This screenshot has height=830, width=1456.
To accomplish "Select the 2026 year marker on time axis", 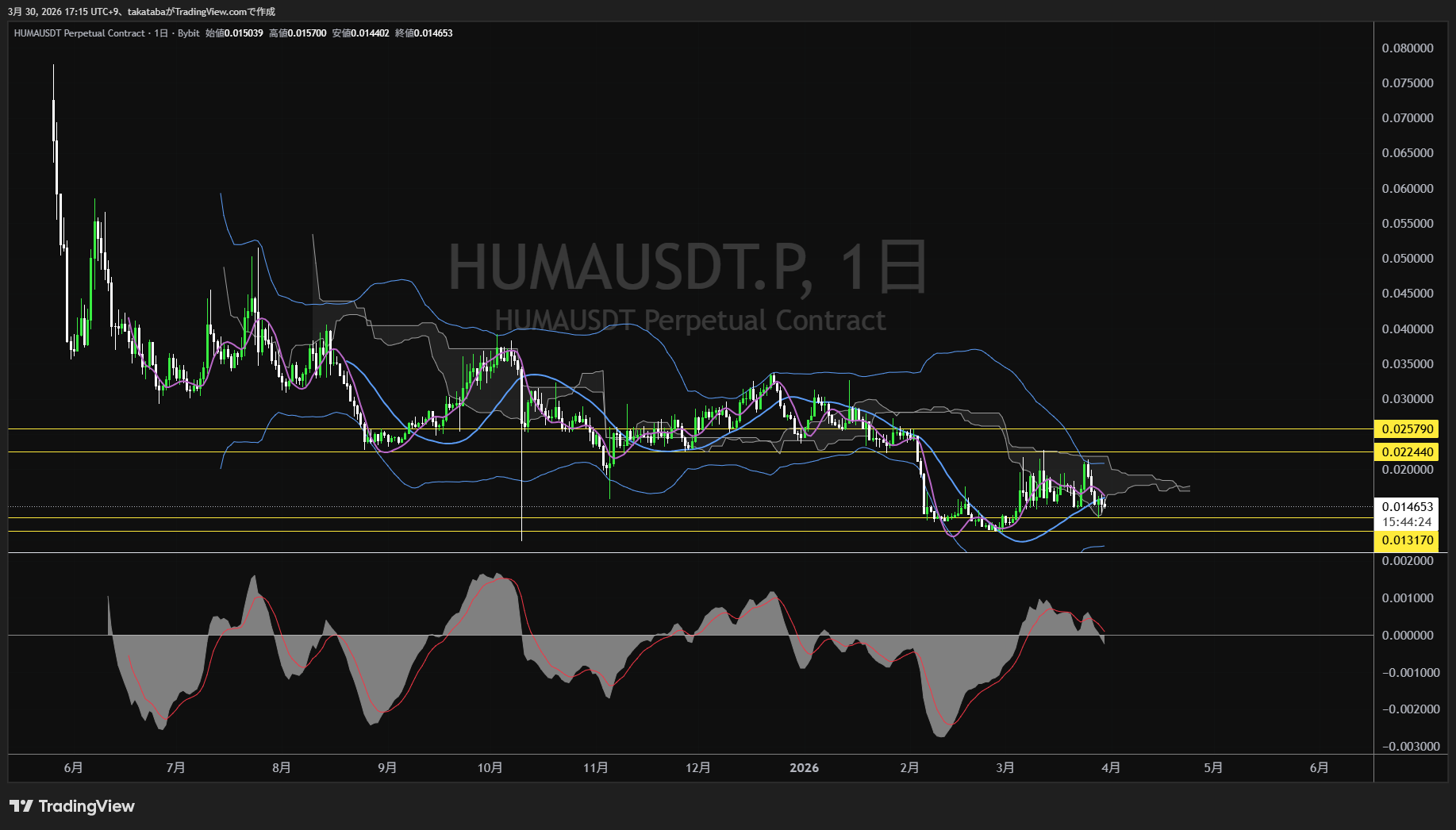I will click(804, 767).
